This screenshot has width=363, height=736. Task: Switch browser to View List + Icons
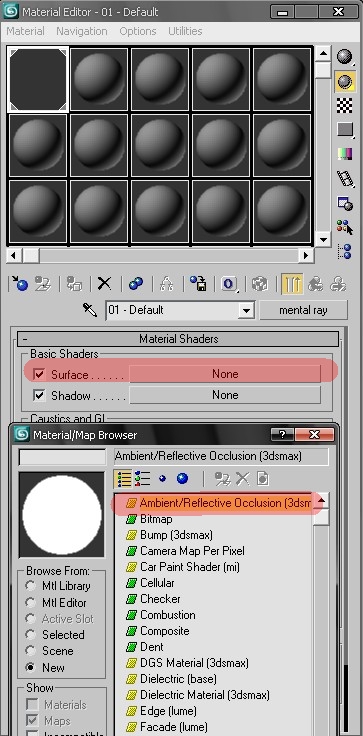[x=142, y=479]
